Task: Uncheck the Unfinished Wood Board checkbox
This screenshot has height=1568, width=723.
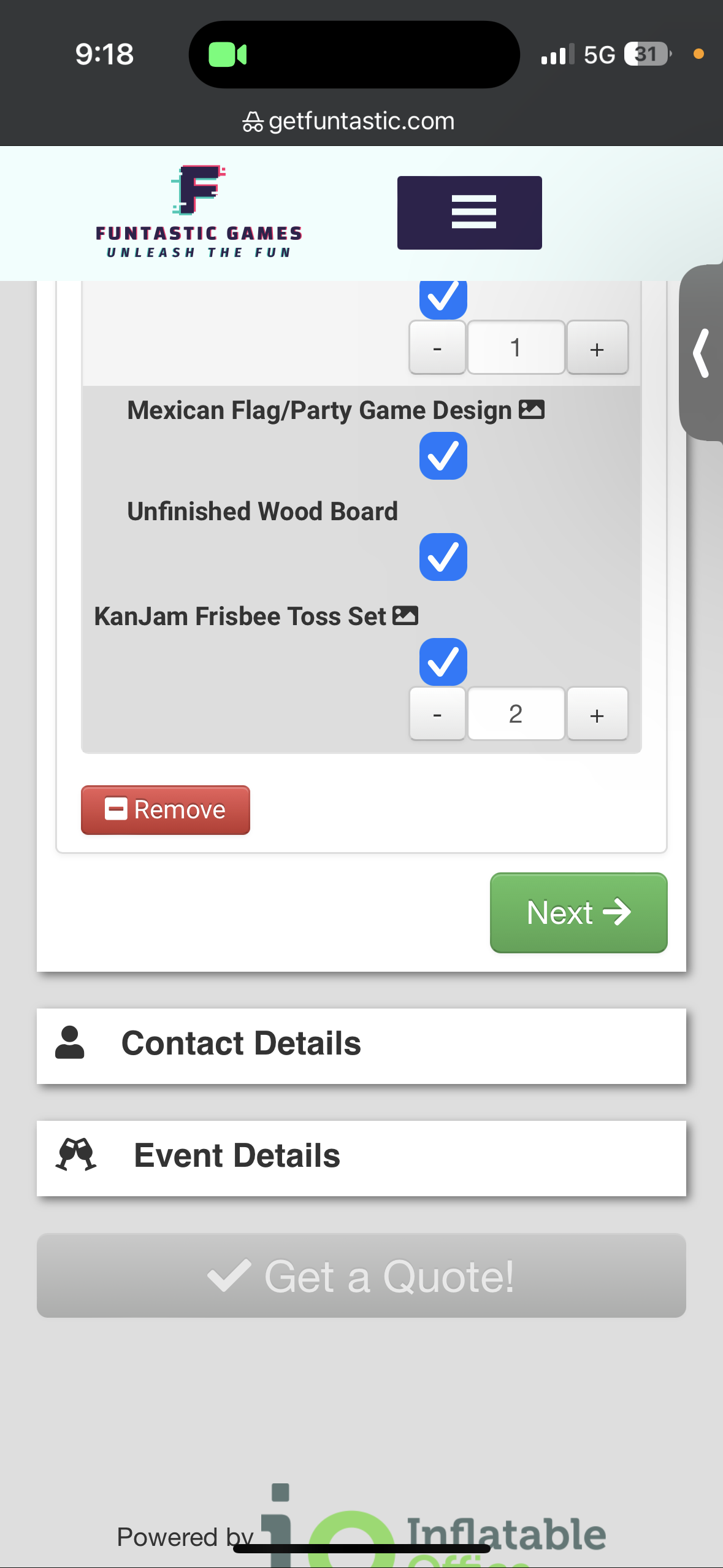Action: (x=443, y=557)
